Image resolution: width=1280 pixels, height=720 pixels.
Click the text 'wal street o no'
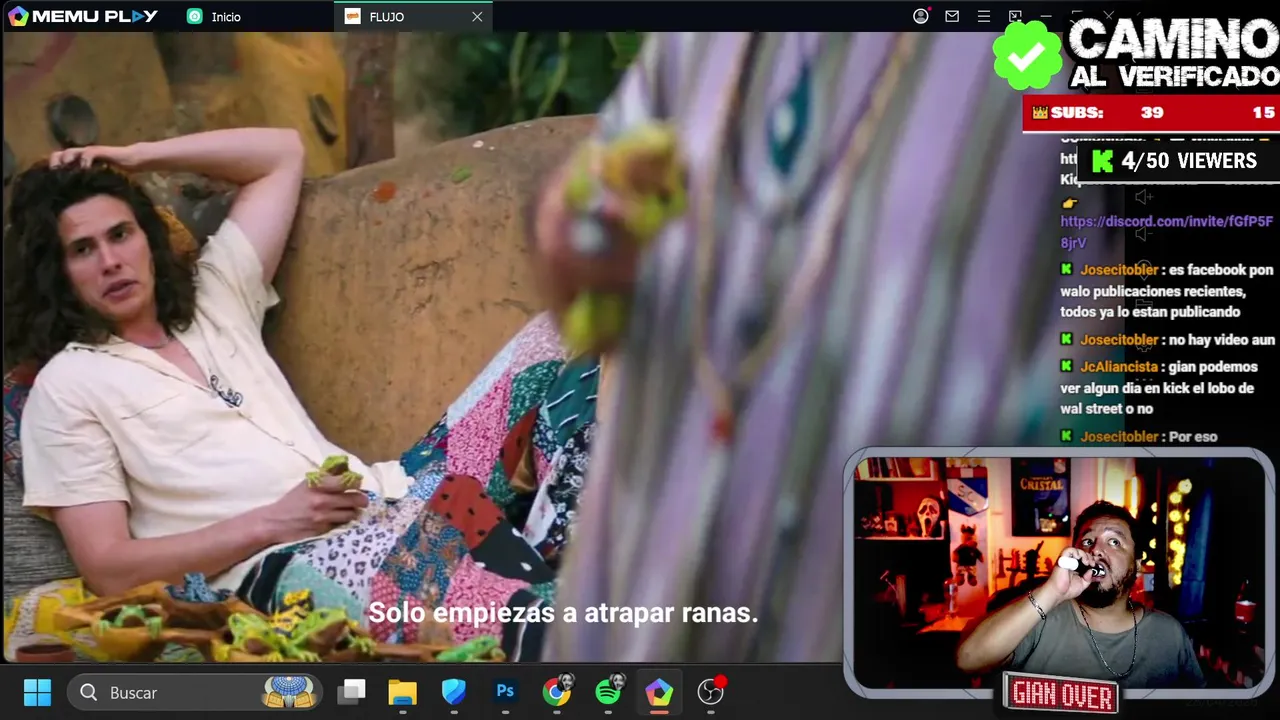click(1106, 409)
